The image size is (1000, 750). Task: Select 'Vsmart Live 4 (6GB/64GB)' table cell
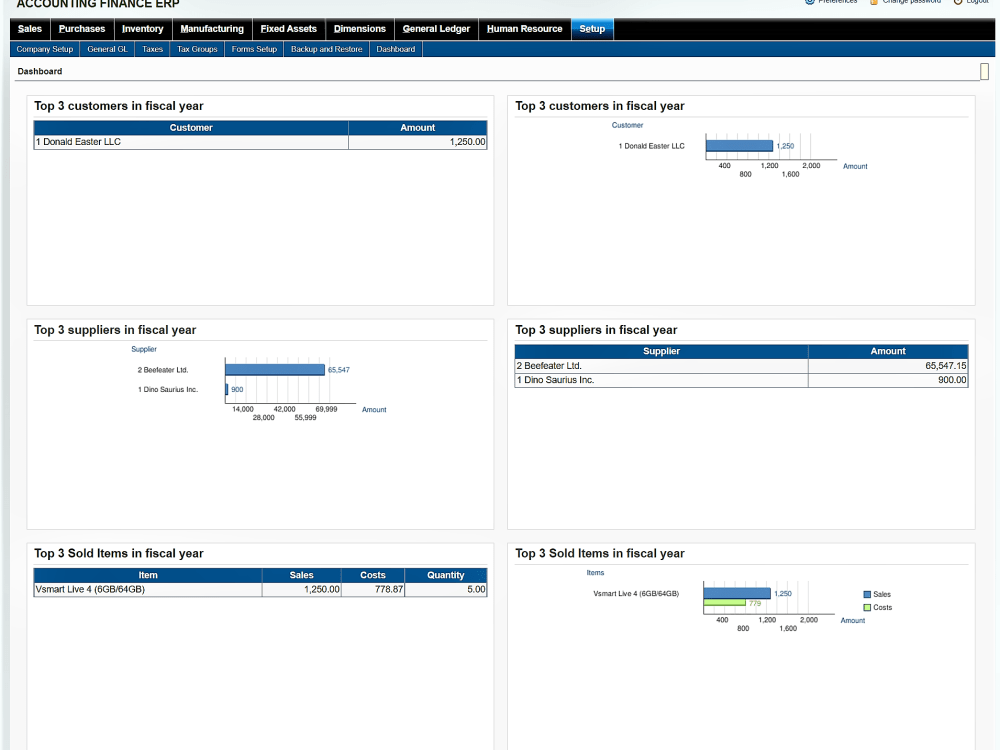(x=148, y=590)
